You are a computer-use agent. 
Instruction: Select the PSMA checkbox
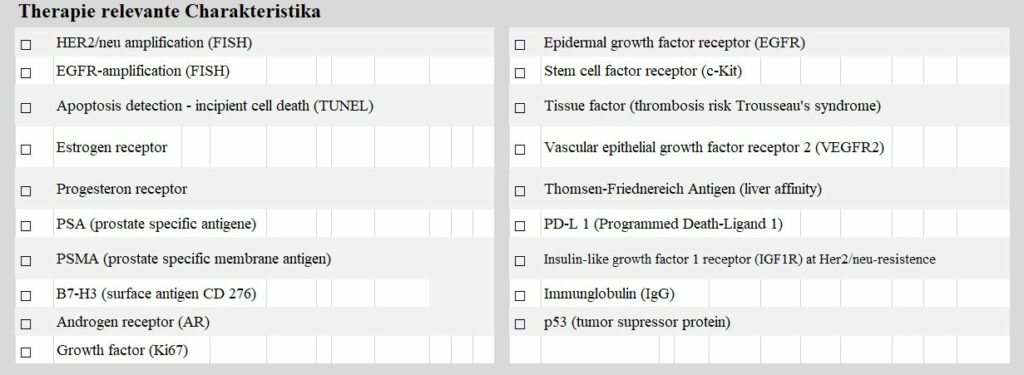tap(25, 261)
